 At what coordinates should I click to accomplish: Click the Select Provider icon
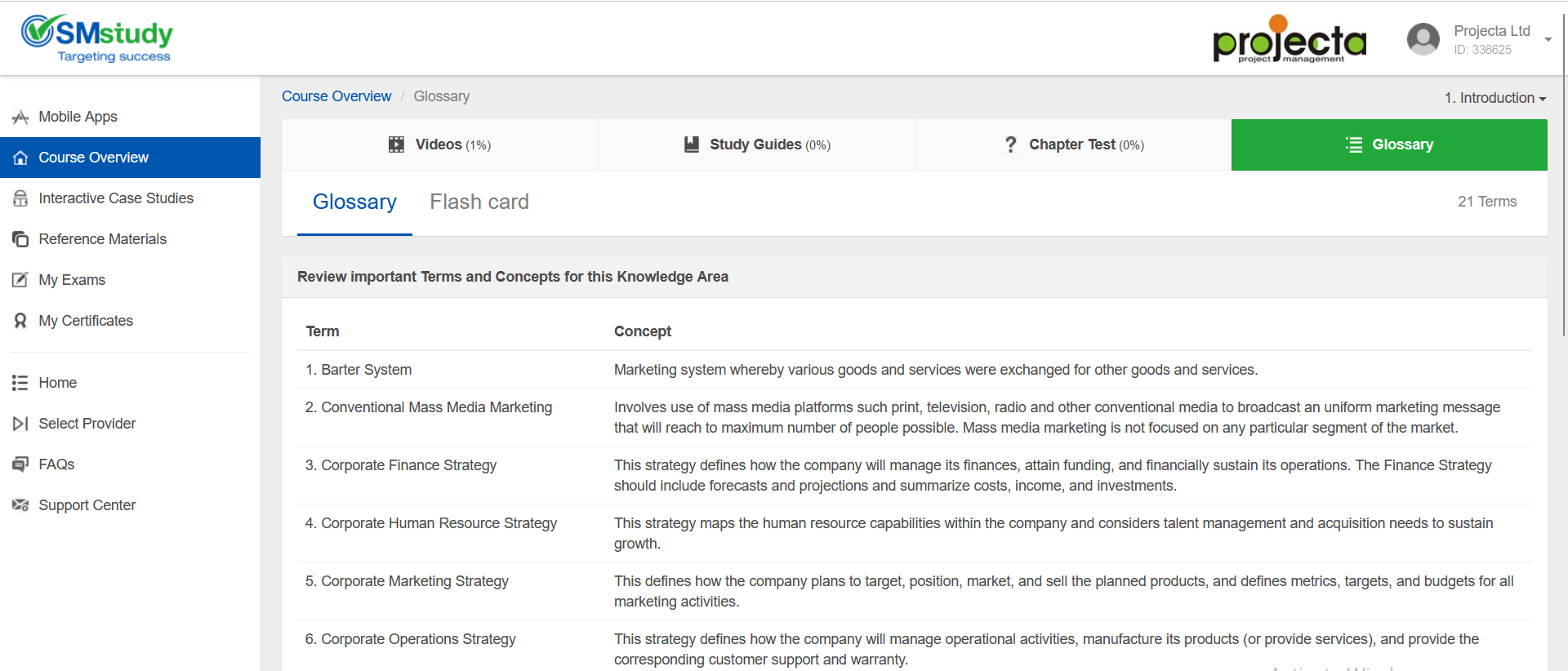coord(20,424)
